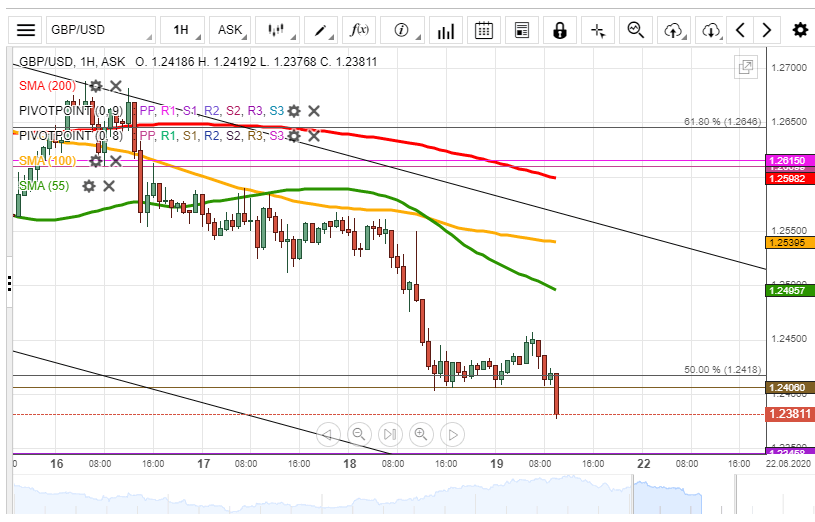Click the magnifier zoom chart tool
Screen dimensions: 815x522
click(636, 30)
